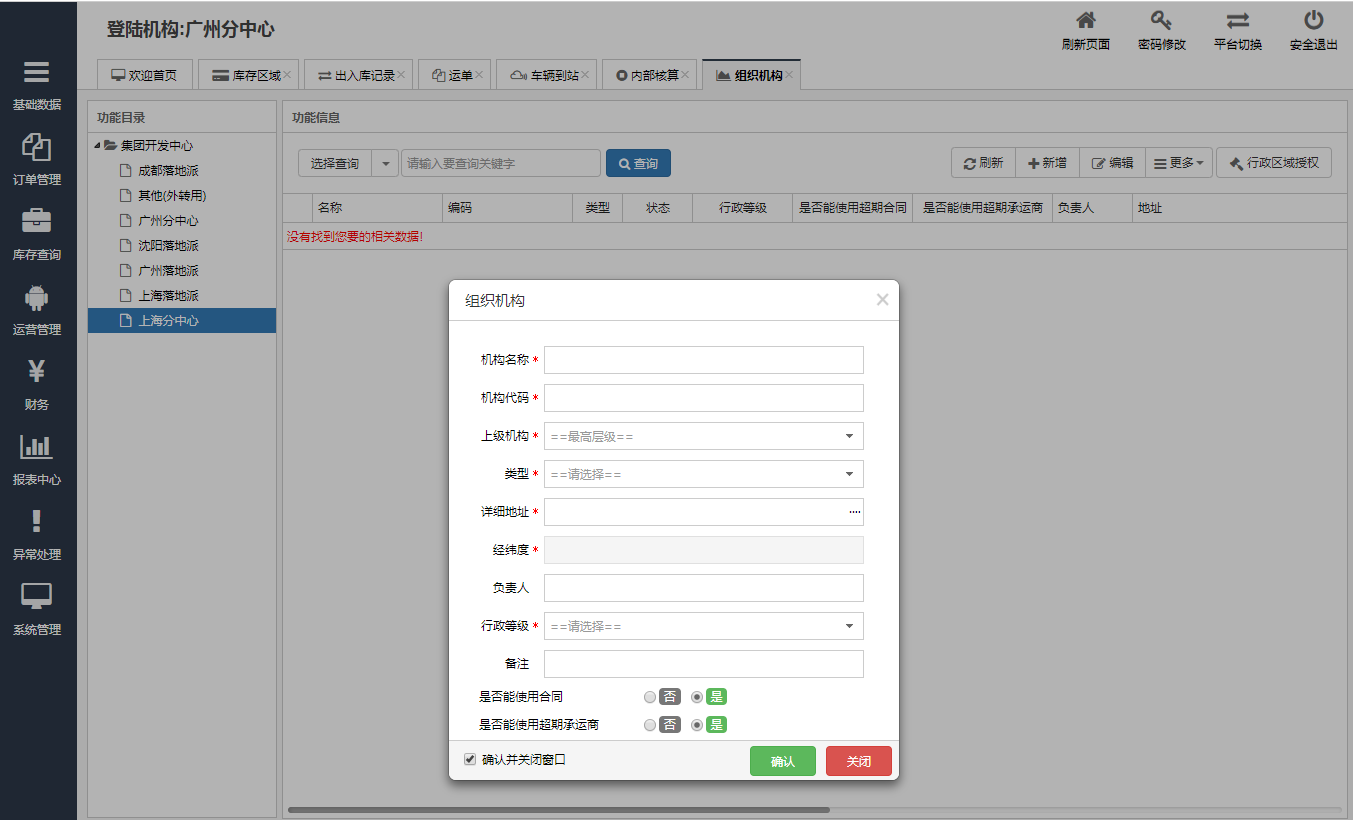Collapse the 集团开发中心 tree node

pyautogui.click(x=97, y=146)
